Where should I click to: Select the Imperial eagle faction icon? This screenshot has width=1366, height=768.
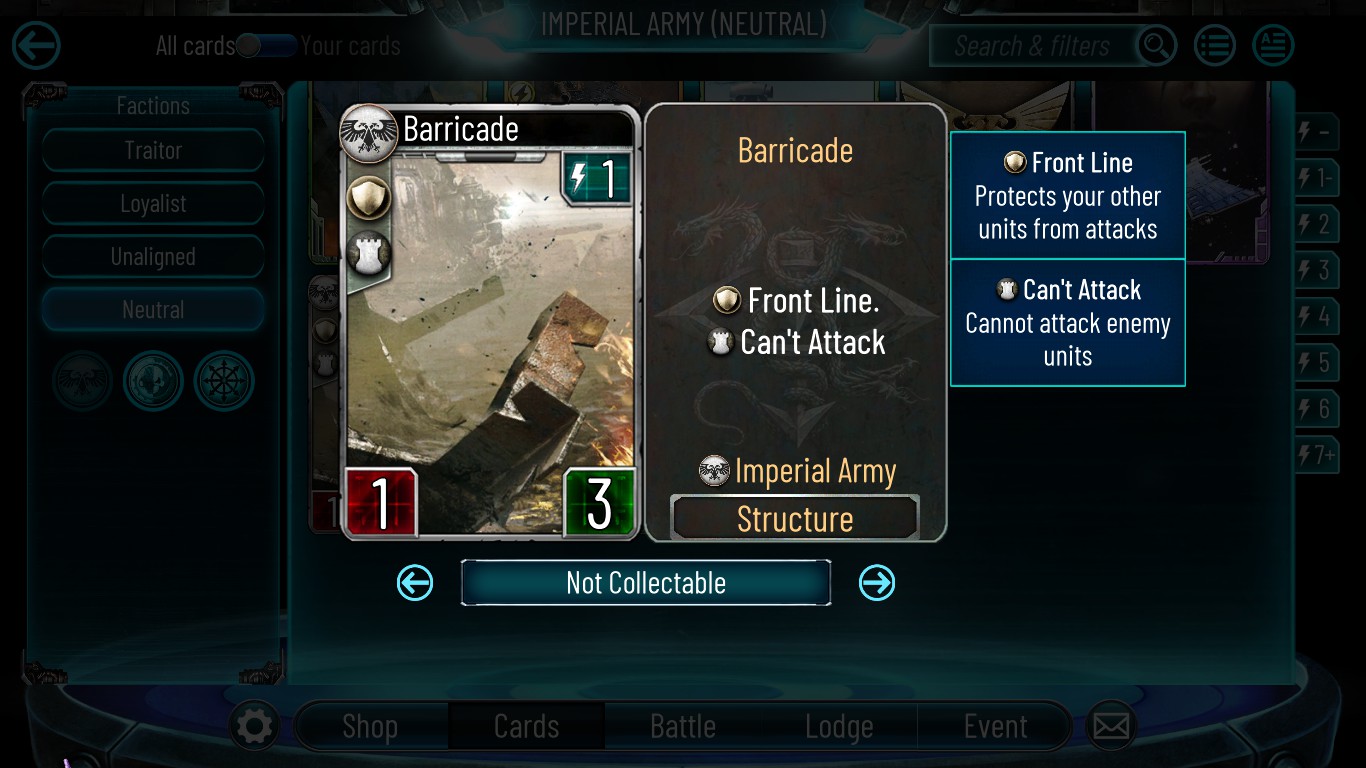pos(82,381)
